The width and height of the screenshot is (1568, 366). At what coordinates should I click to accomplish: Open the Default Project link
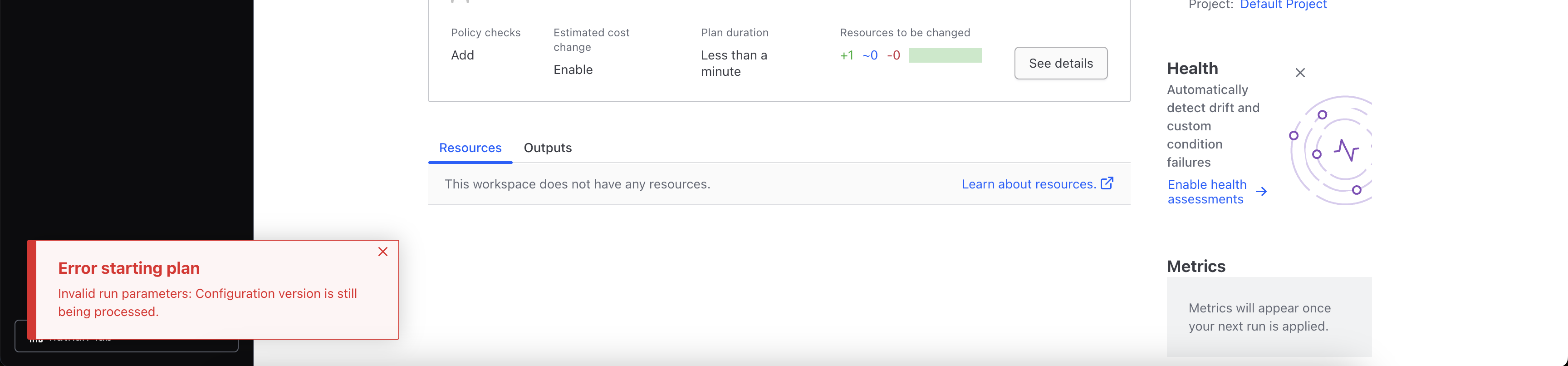pos(1283,5)
